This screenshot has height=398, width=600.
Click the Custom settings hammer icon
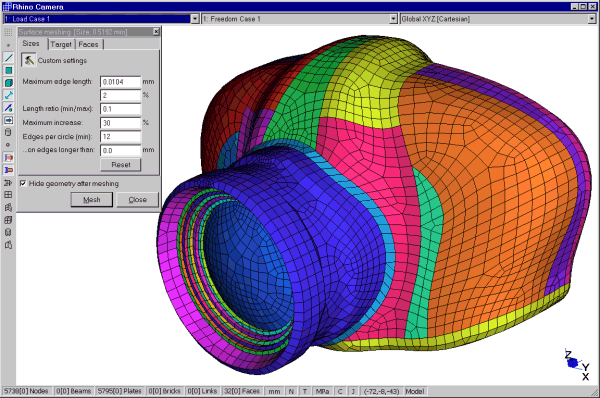tap(29, 60)
